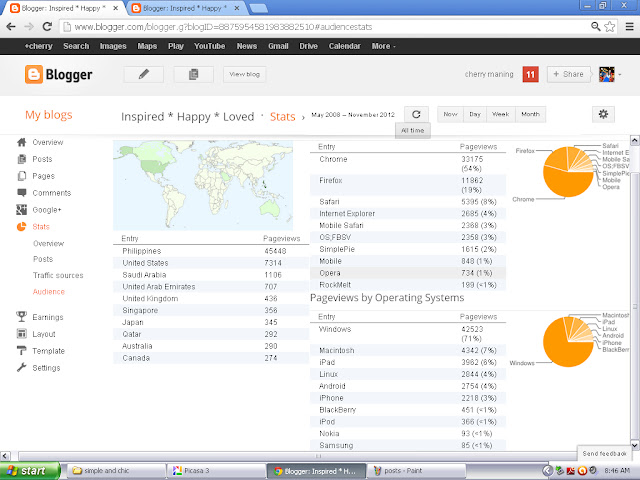This screenshot has width=640, height=480.
Task: Open Drive from the Google bar
Action: pyautogui.click(x=309, y=46)
